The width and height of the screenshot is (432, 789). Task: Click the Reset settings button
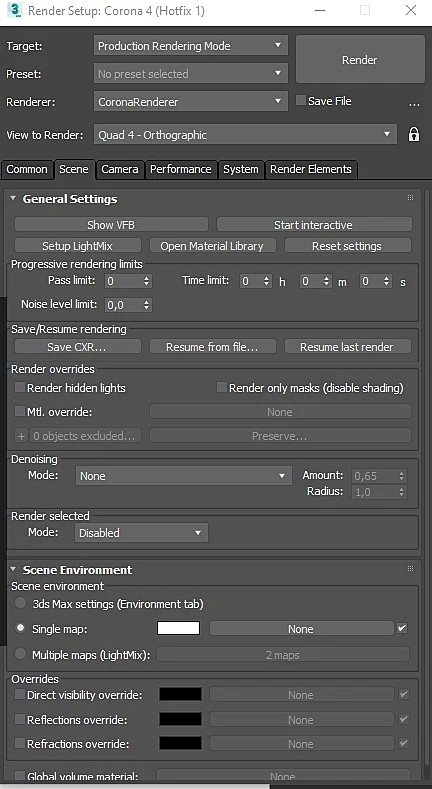[x=348, y=246]
